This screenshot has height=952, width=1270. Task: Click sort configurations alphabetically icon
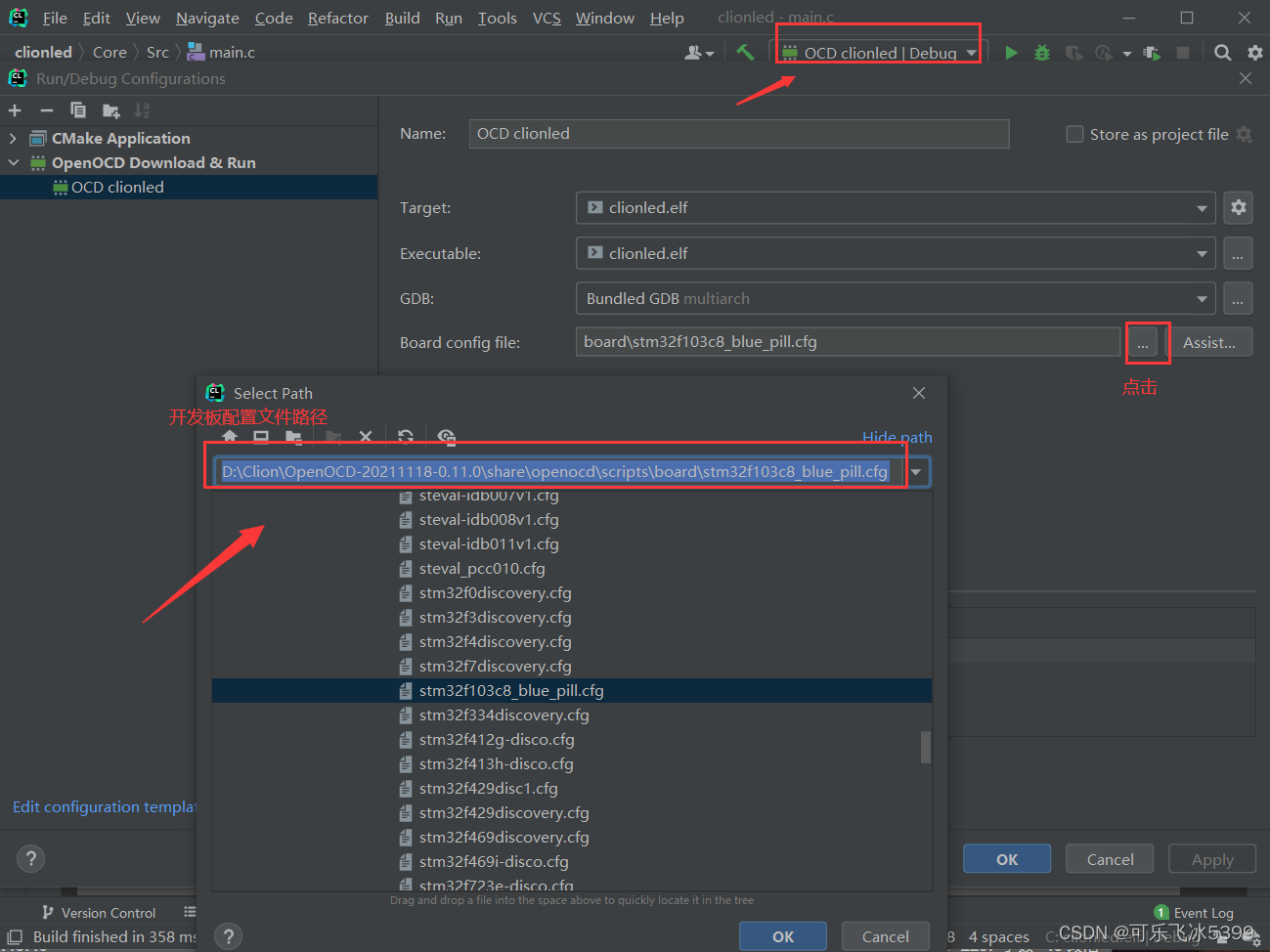click(142, 110)
